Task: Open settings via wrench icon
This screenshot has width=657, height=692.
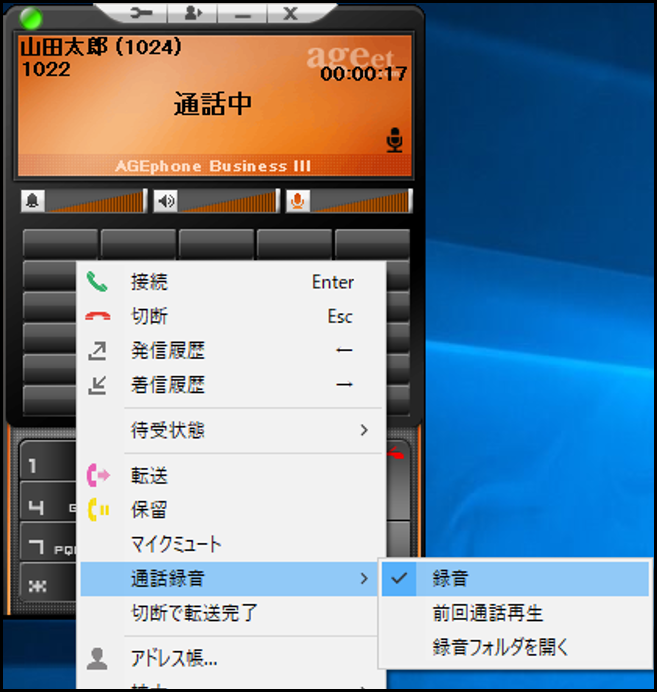Action: (141, 13)
